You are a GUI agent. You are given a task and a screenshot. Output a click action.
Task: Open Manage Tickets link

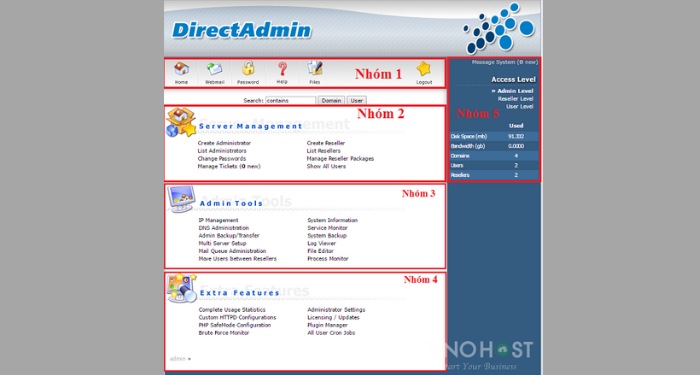point(229,167)
